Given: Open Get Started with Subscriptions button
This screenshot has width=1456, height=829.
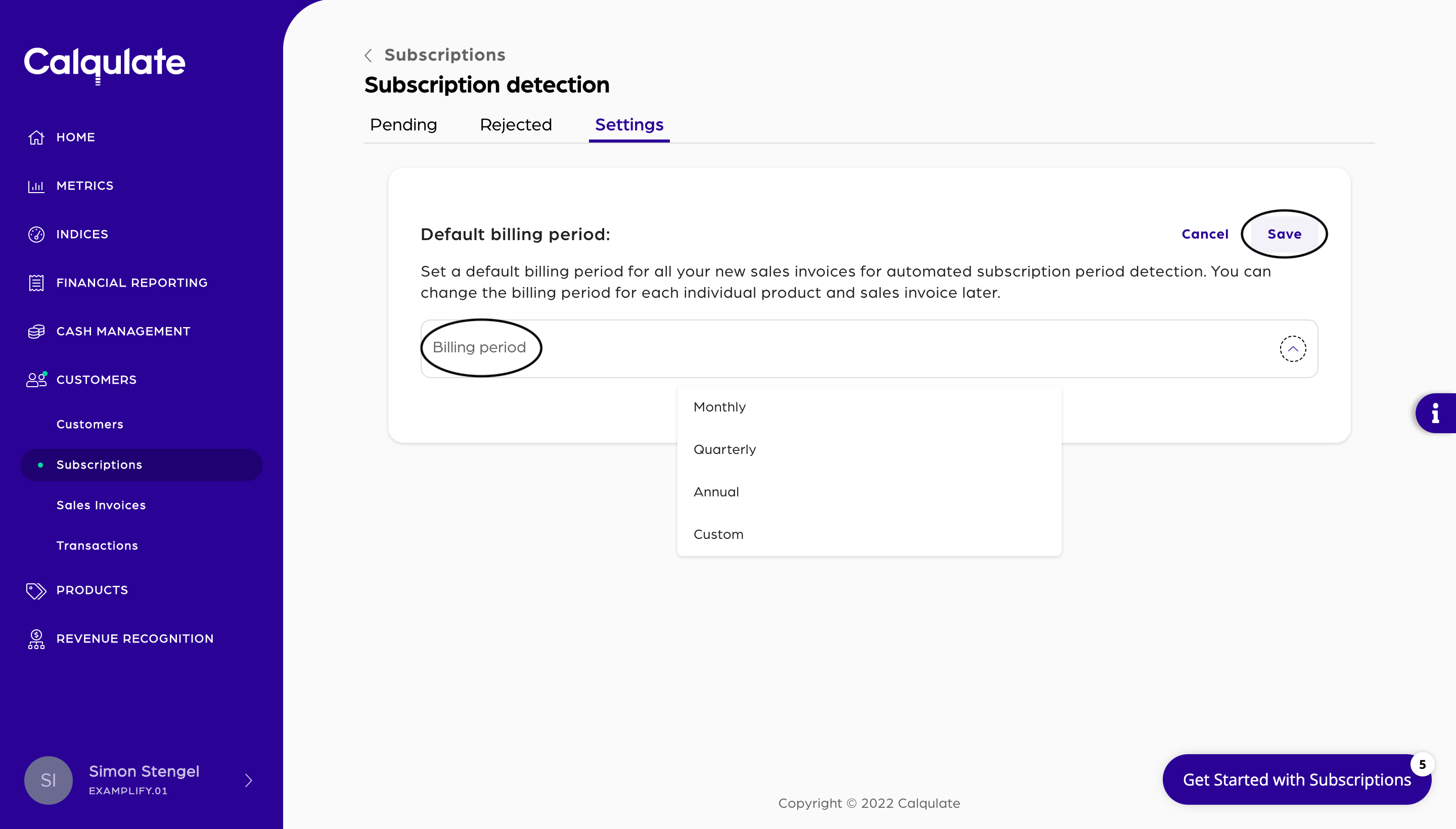Looking at the screenshot, I should (1296, 779).
